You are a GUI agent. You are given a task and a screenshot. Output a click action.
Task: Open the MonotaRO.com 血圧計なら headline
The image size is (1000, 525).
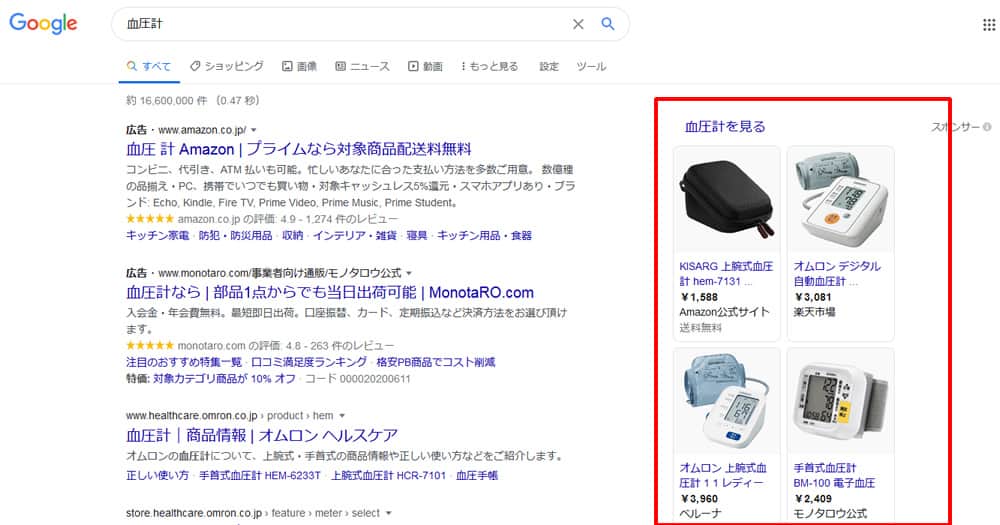[330, 293]
